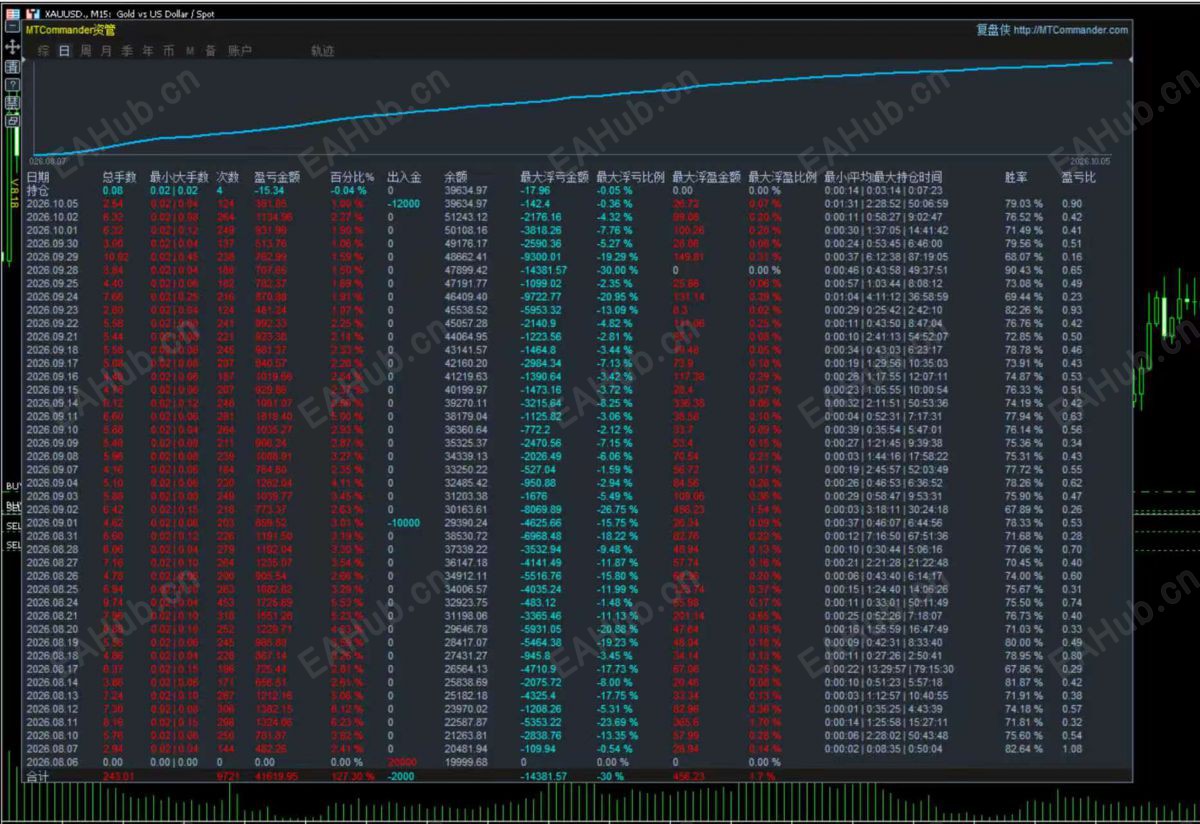Click the 盈亏比 column header
The width and height of the screenshot is (1200, 824).
pos(1079,177)
